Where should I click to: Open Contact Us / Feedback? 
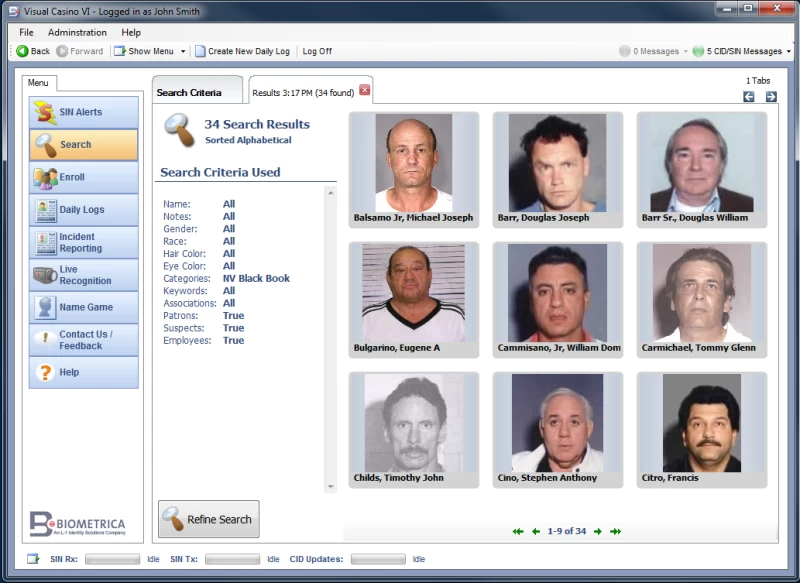coord(84,340)
